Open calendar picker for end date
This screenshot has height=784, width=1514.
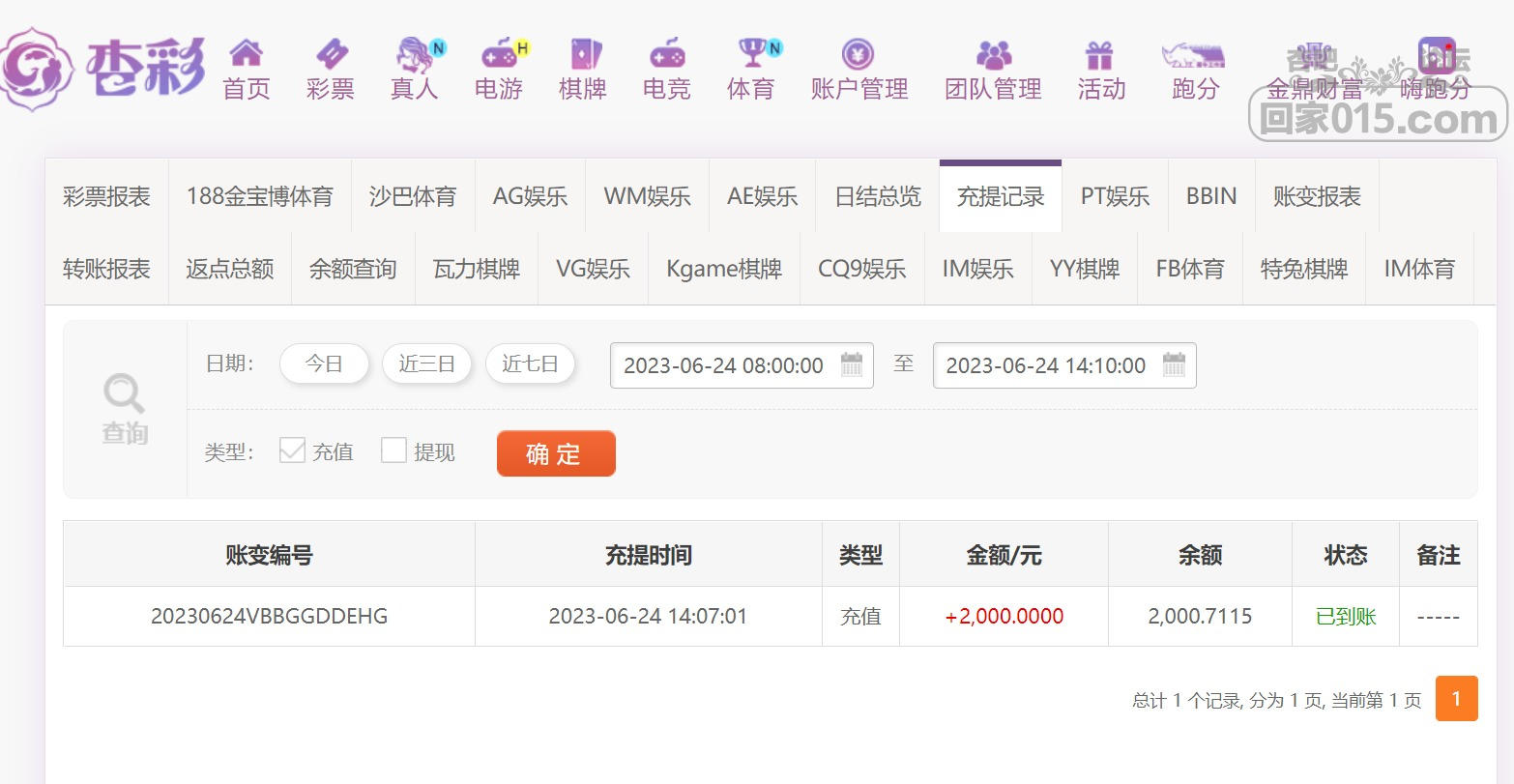point(1174,364)
